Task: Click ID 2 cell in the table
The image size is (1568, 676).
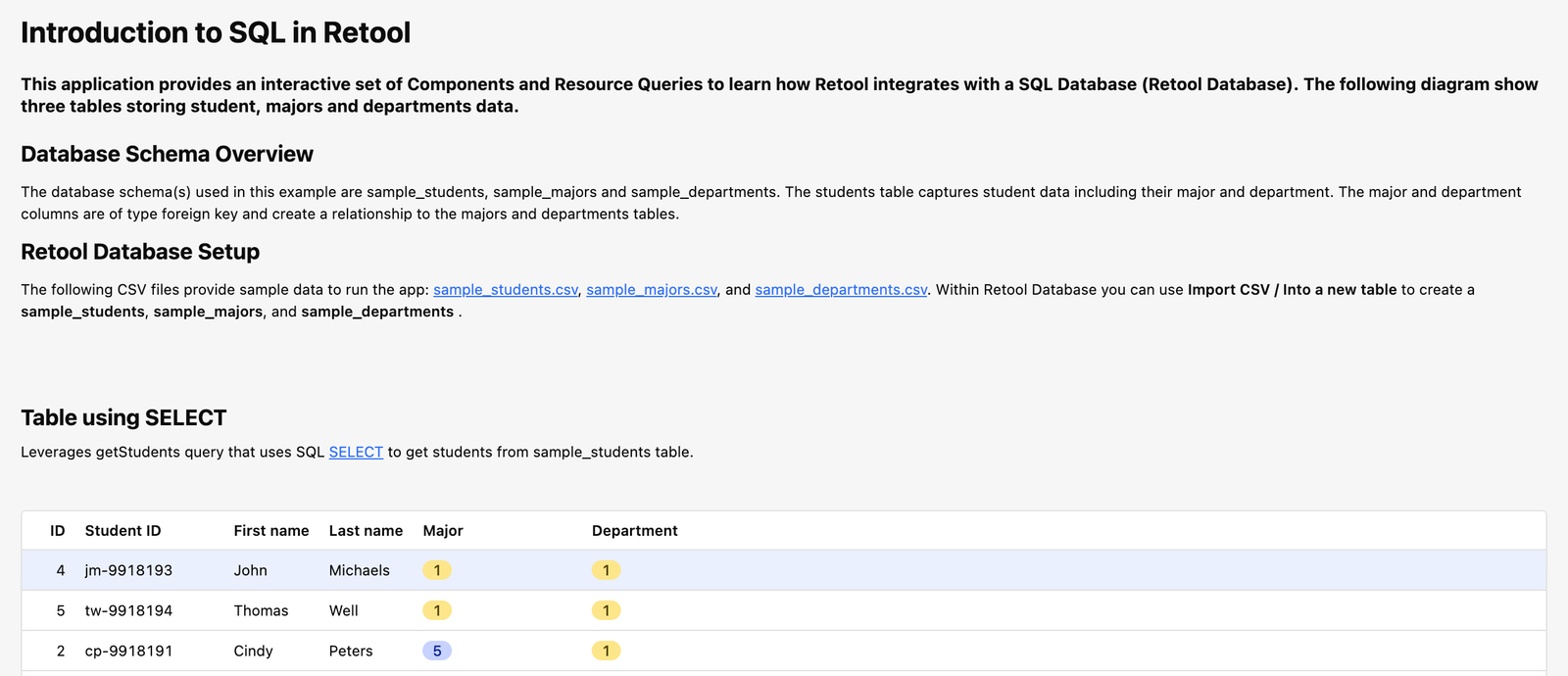Action: tap(61, 651)
